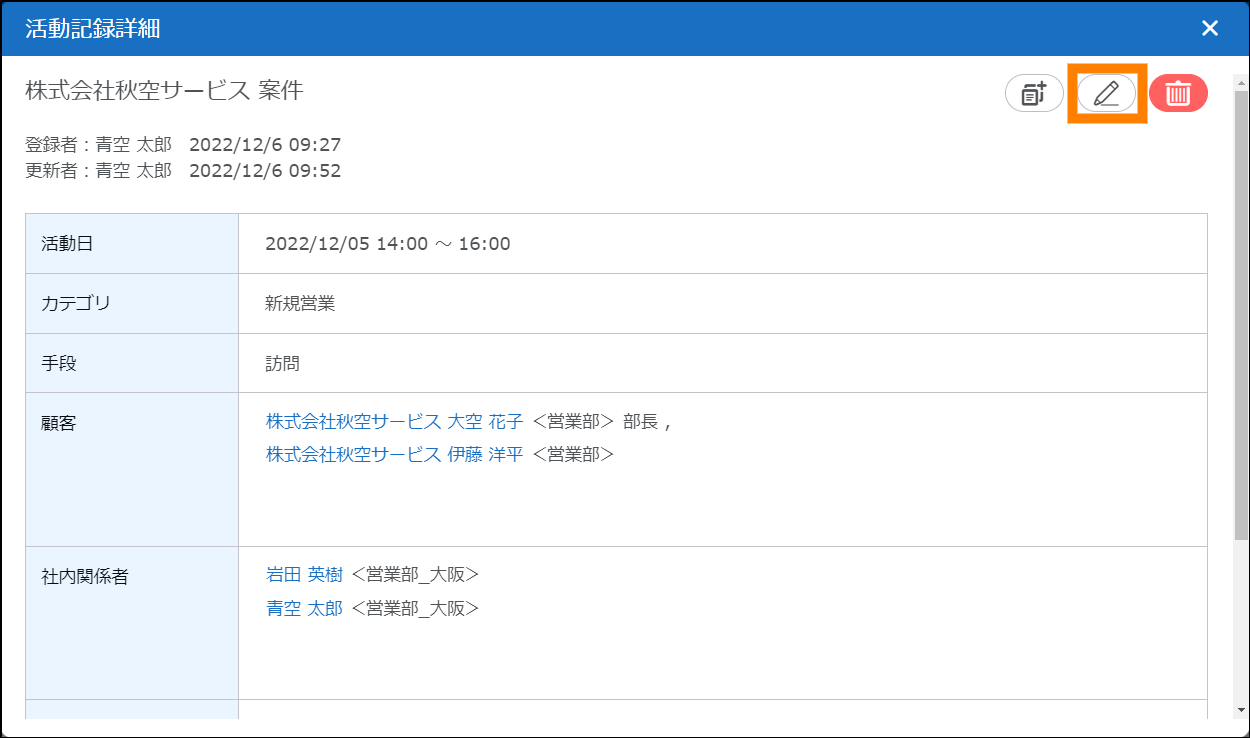Click the vertical scrollbar of the dialog
The image size is (1250, 738).
pyautogui.click(x=1240, y=300)
